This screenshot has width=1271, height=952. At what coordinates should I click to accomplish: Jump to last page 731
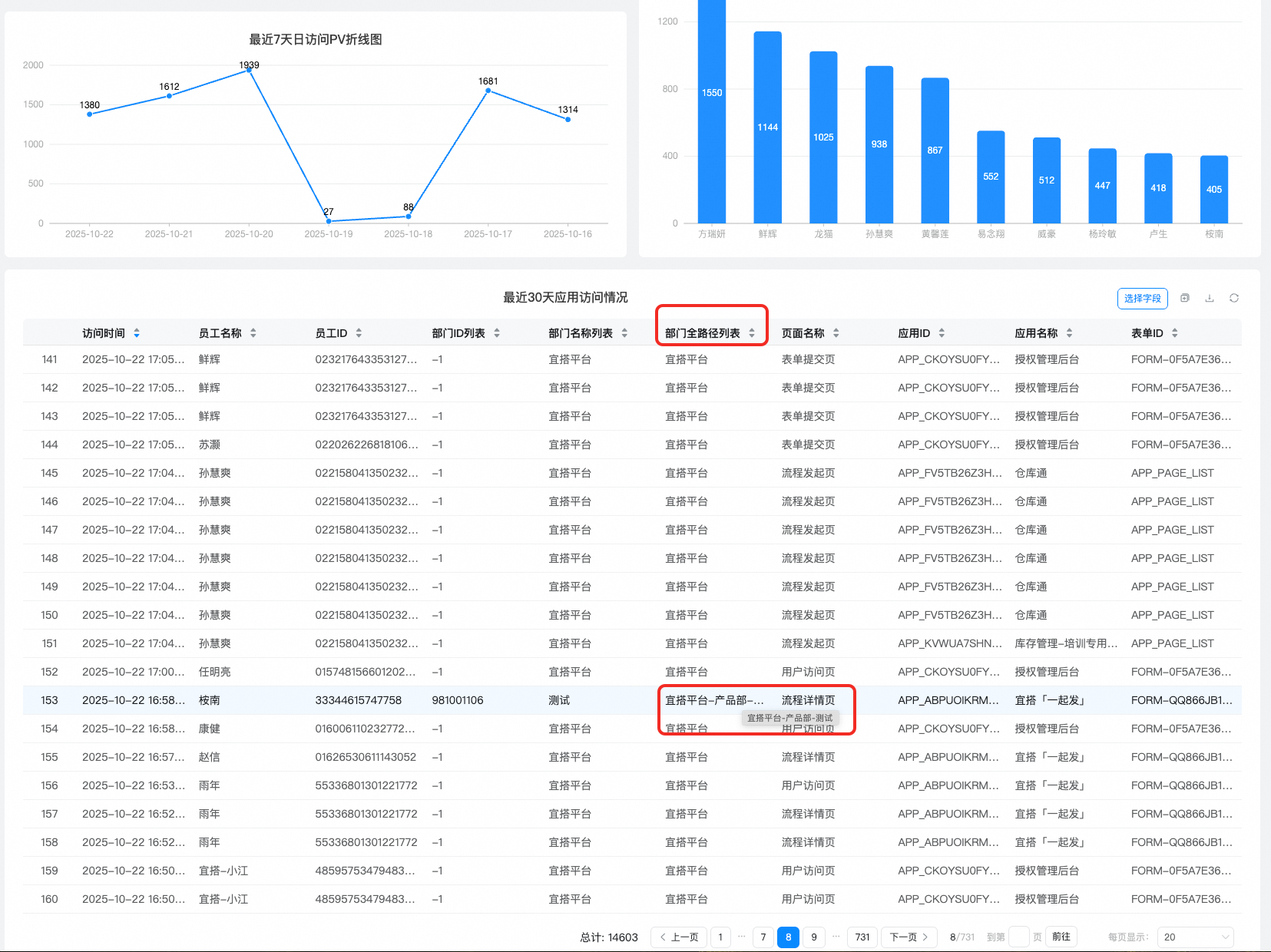click(x=862, y=937)
